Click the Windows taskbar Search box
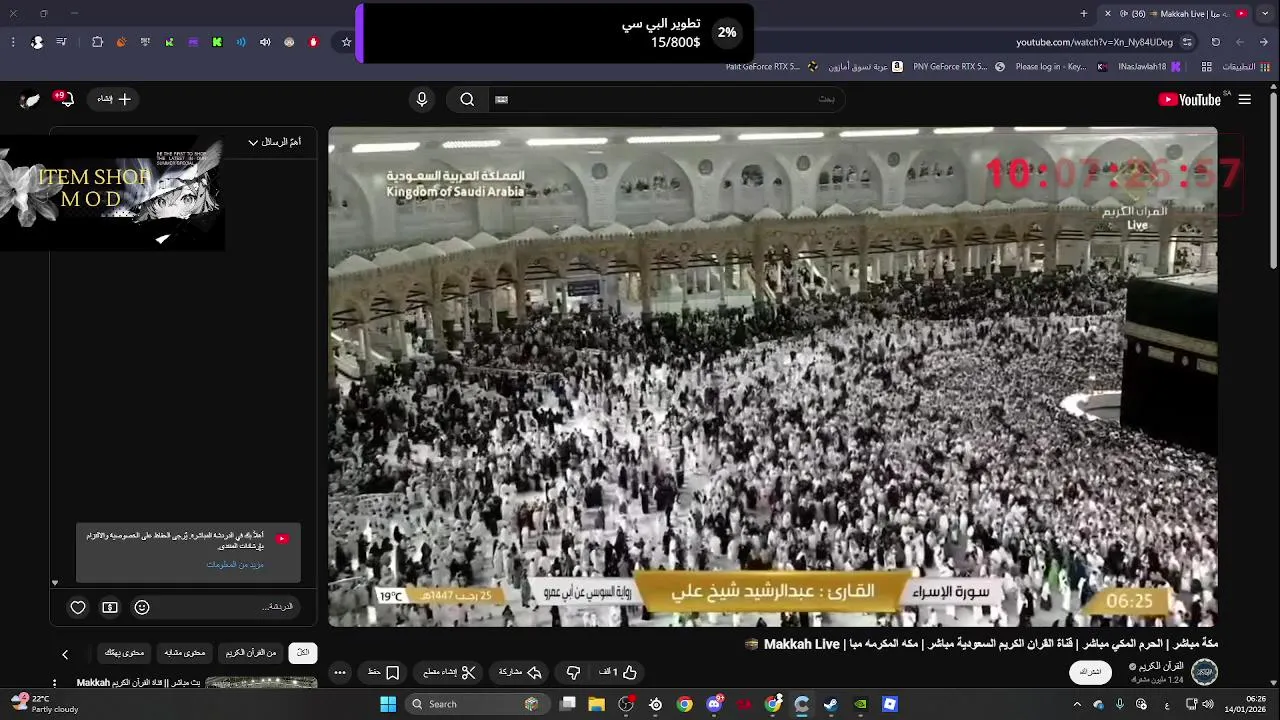This screenshot has width=1280, height=720. point(475,704)
